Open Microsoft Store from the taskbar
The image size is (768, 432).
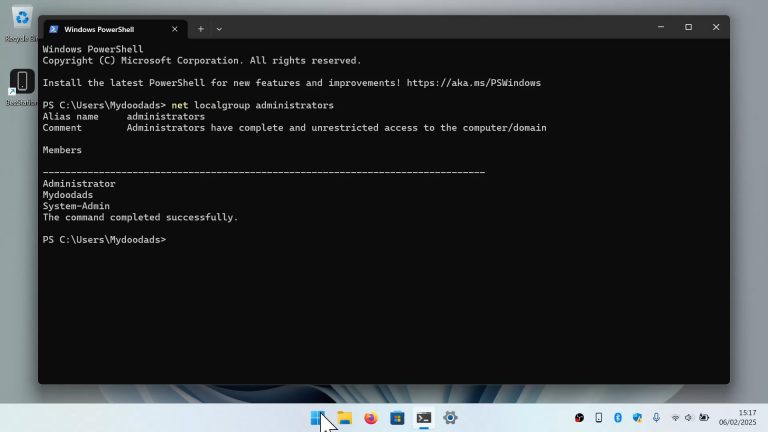pyautogui.click(x=397, y=418)
